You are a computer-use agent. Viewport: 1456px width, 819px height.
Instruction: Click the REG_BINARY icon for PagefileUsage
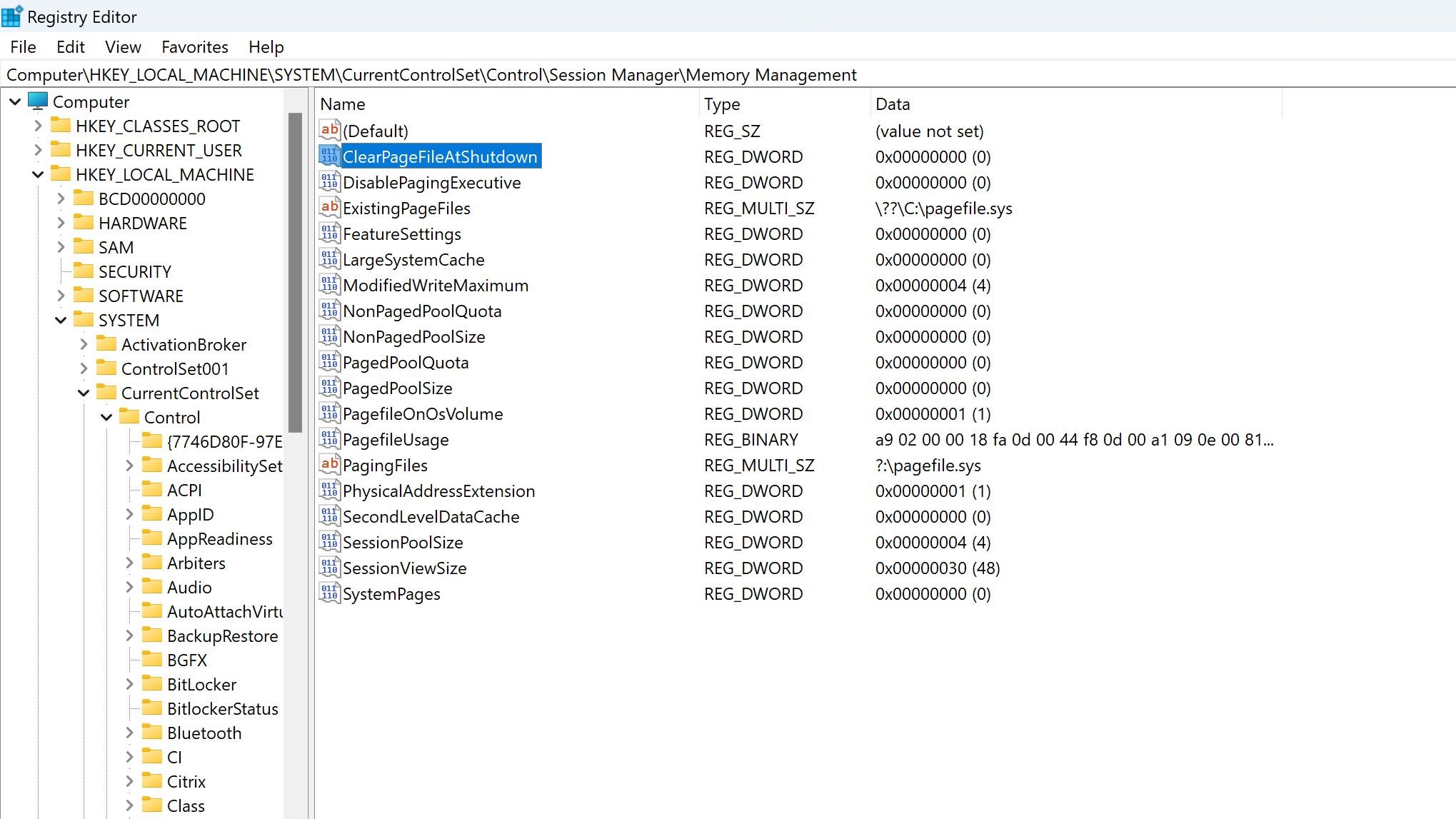point(329,439)
